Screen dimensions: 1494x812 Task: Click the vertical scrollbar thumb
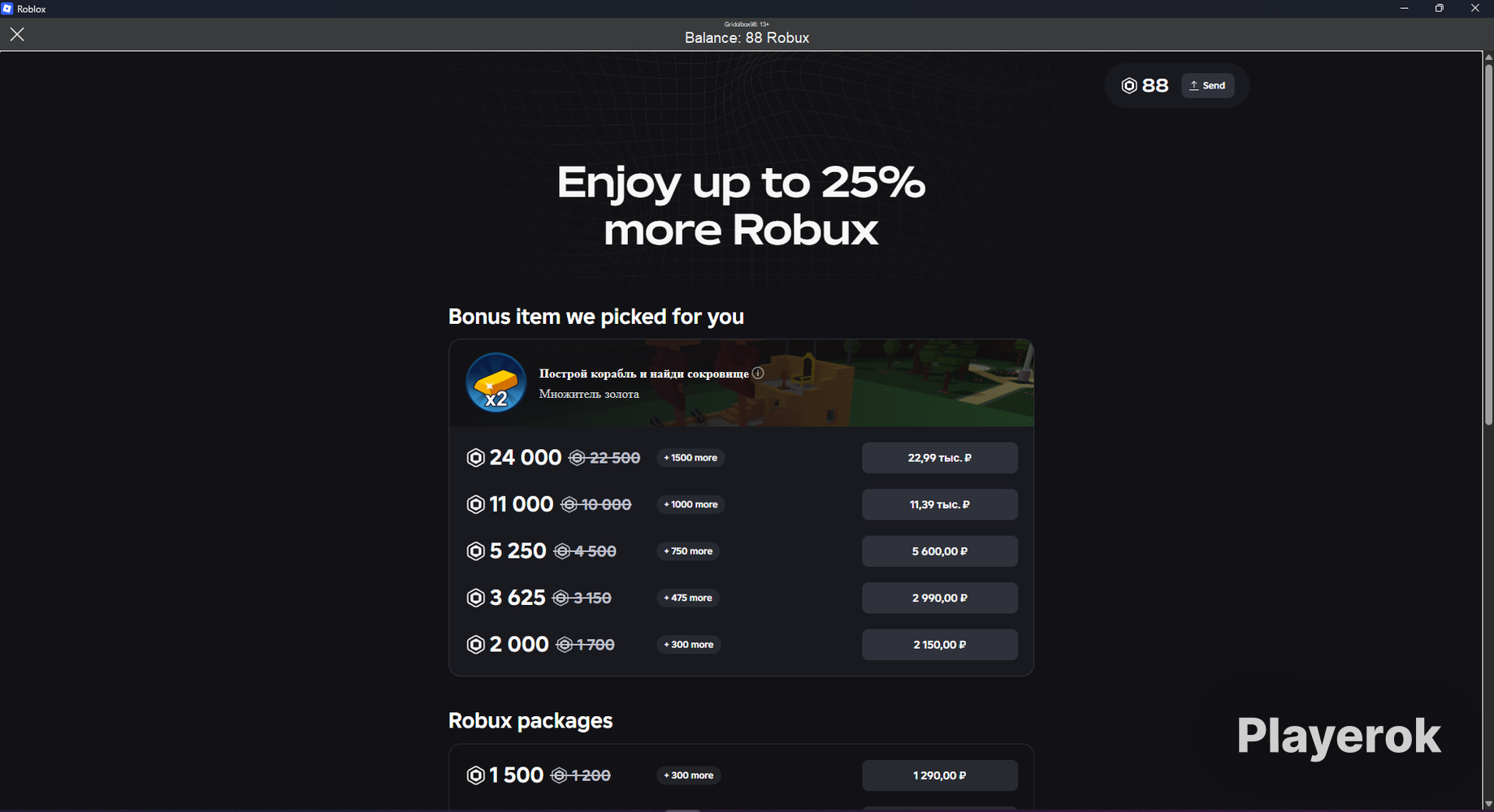pos(1488,244)
